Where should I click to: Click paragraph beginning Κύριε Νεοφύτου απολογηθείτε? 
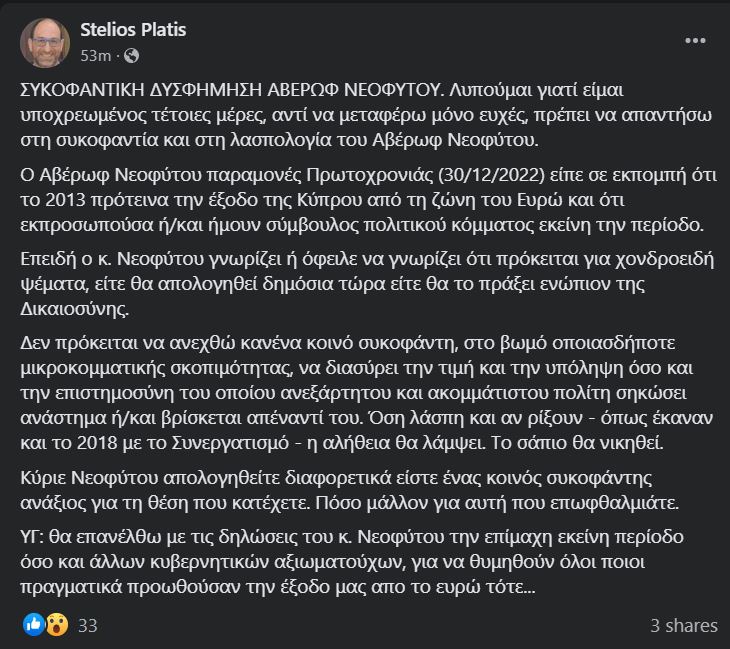point(350,490)
